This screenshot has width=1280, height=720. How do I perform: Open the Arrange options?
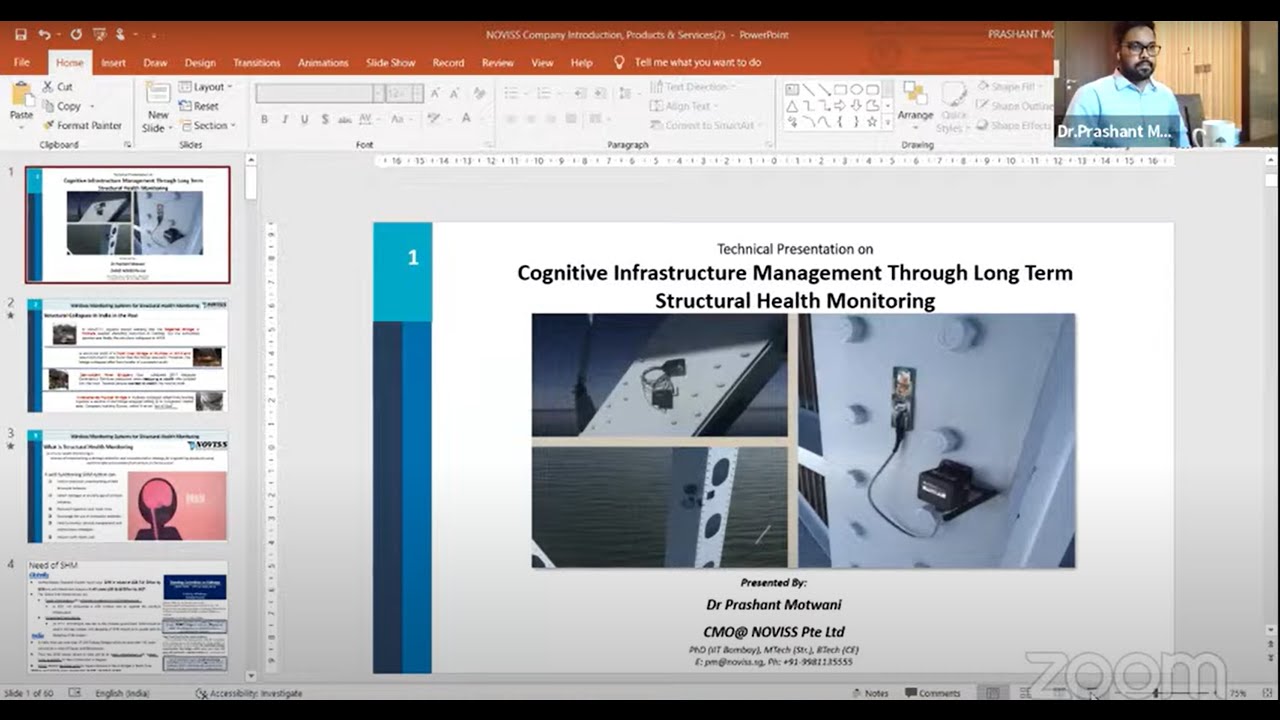(x=915, y=104)
